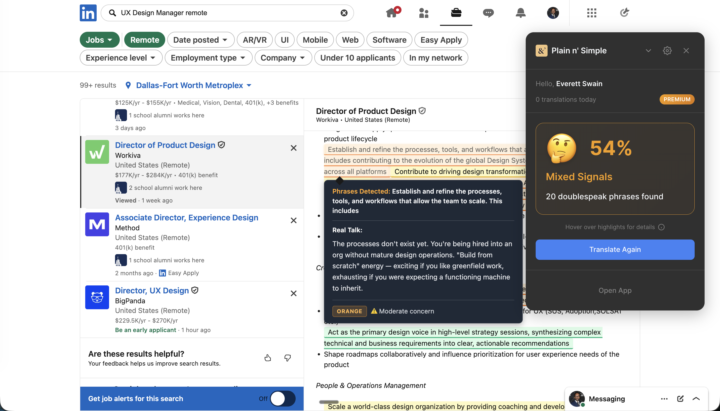Open Director, UX Design job link

click(152, 291)
